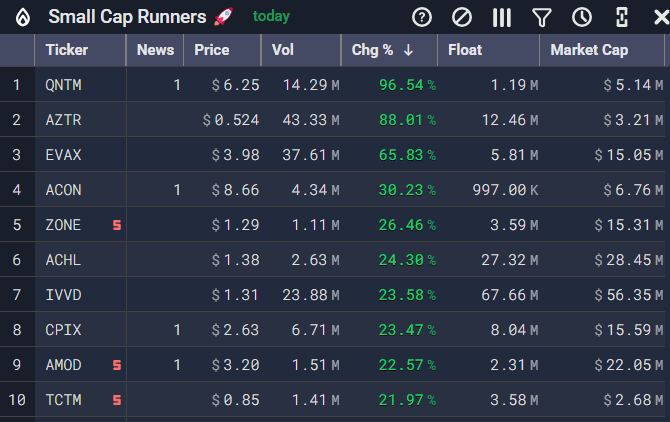Screen dimensions: 670x422
Task: Select the ACHL ticker
Action: click(63, 260)
